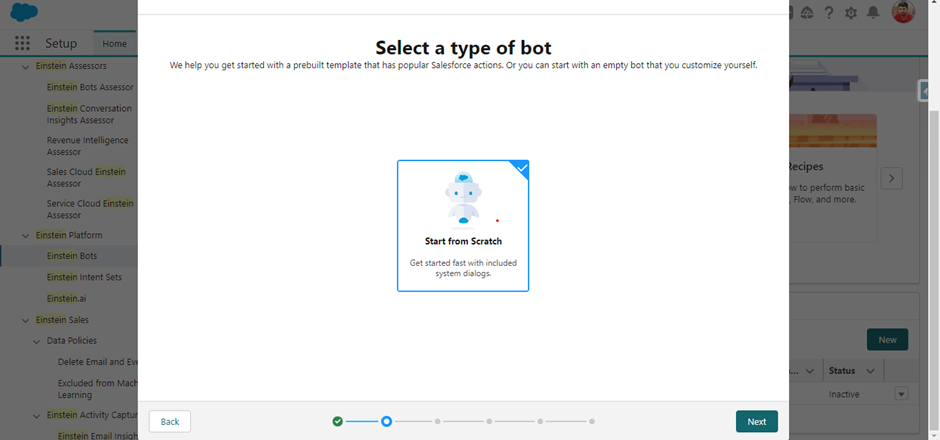Click the Back button
Image resolution: width=940 pixels, height=440 pixels.
pos(170,421)
